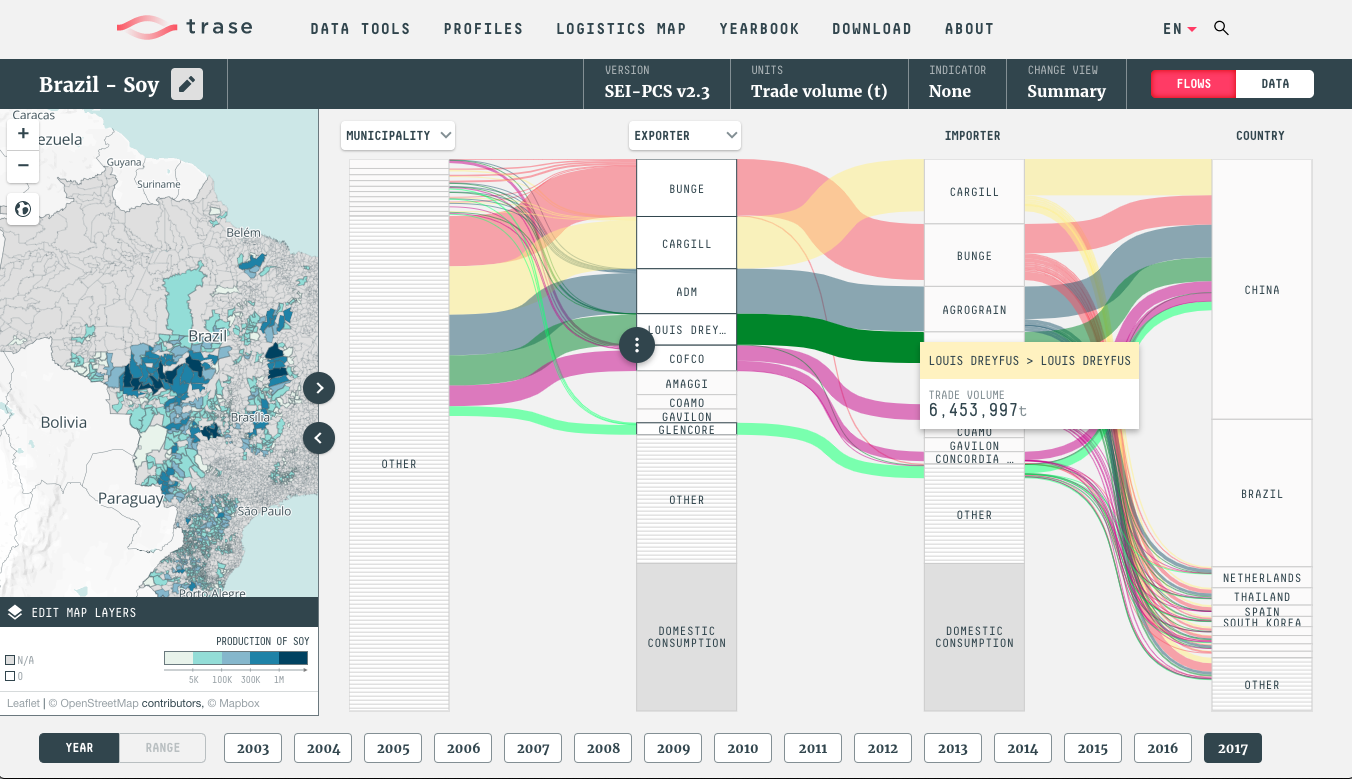Open the Units Trade volume selector
Screen dimensions: 1352x779
pos(819,84)
